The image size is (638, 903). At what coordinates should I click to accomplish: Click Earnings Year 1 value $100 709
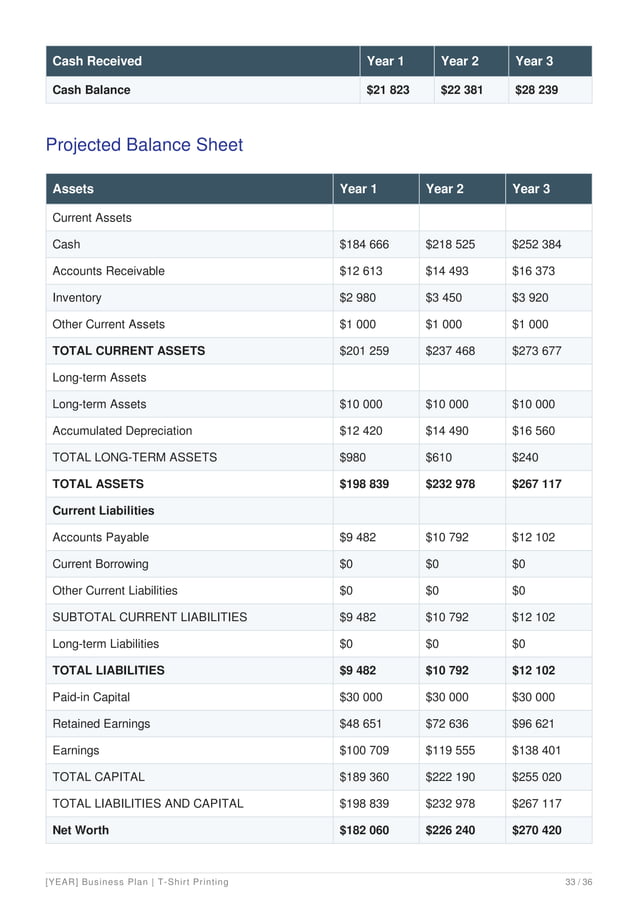[x=364, y=750]
